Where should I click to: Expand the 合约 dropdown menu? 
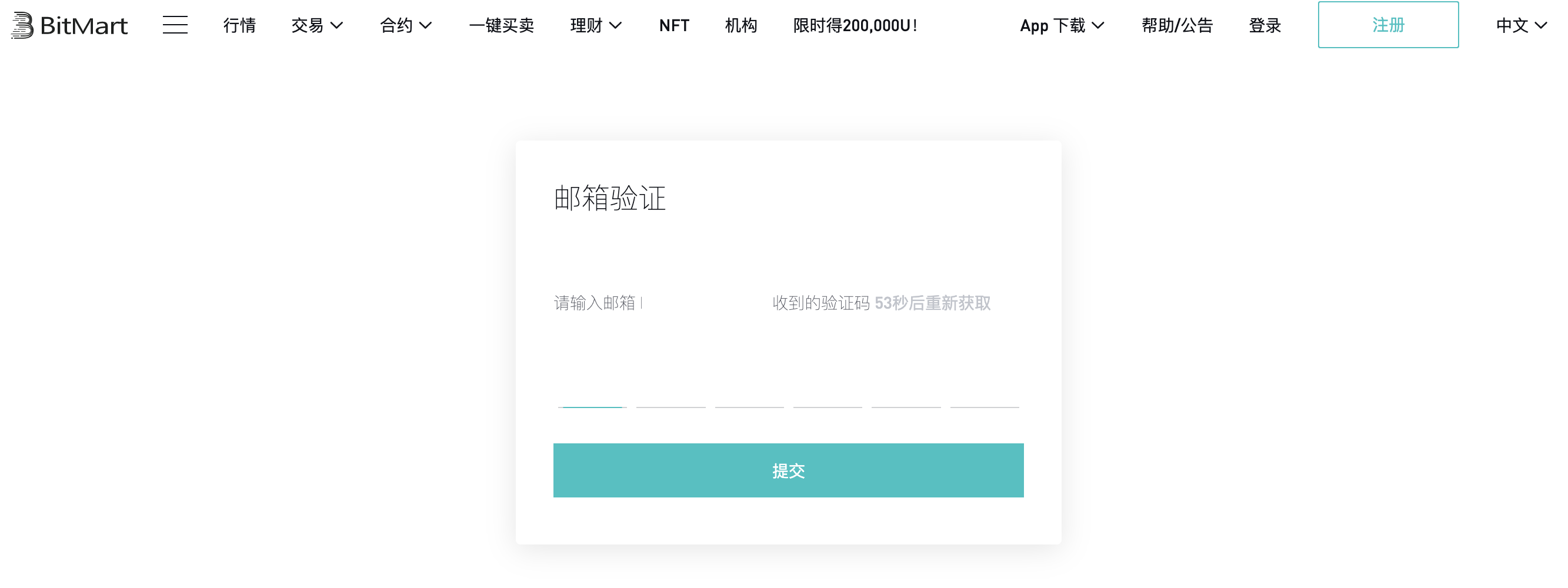click(405, 25)
